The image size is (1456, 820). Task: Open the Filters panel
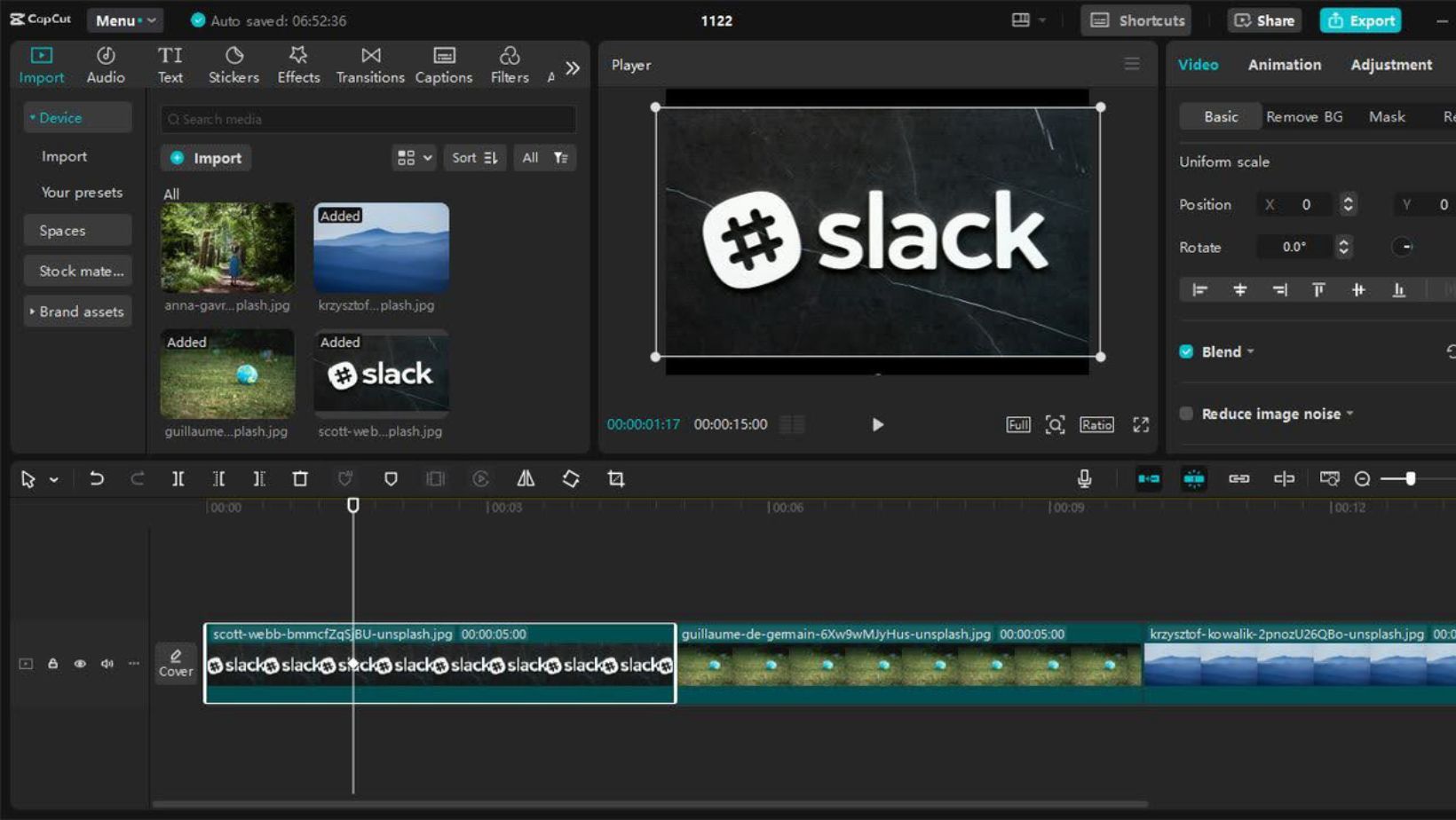tap(510, 65)
